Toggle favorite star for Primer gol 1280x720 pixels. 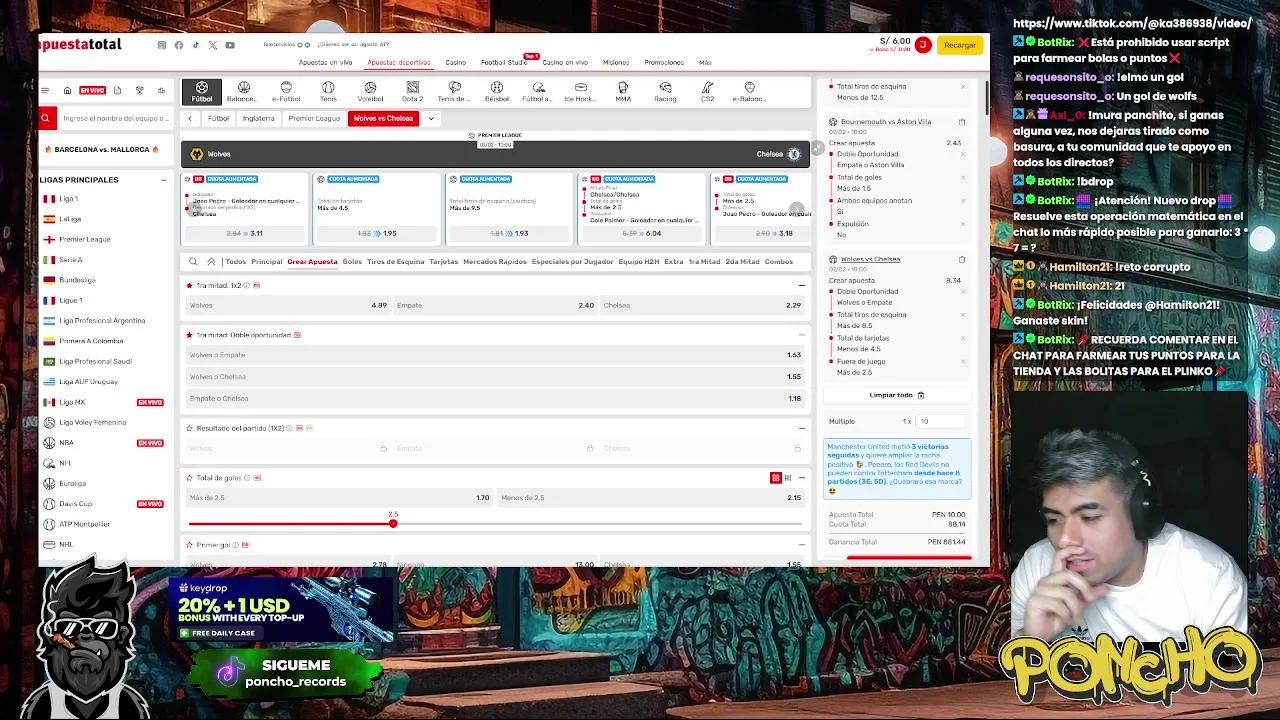[189, 545]
